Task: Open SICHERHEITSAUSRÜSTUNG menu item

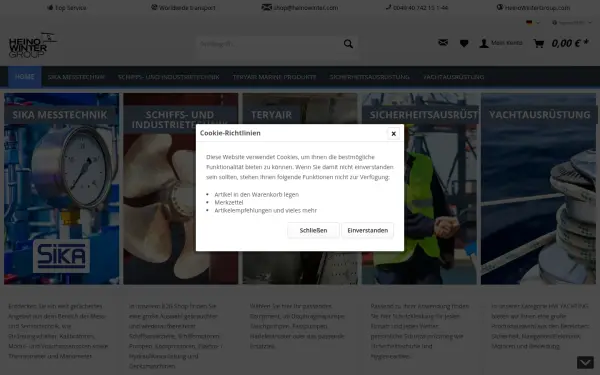Action: coord(369,77)
